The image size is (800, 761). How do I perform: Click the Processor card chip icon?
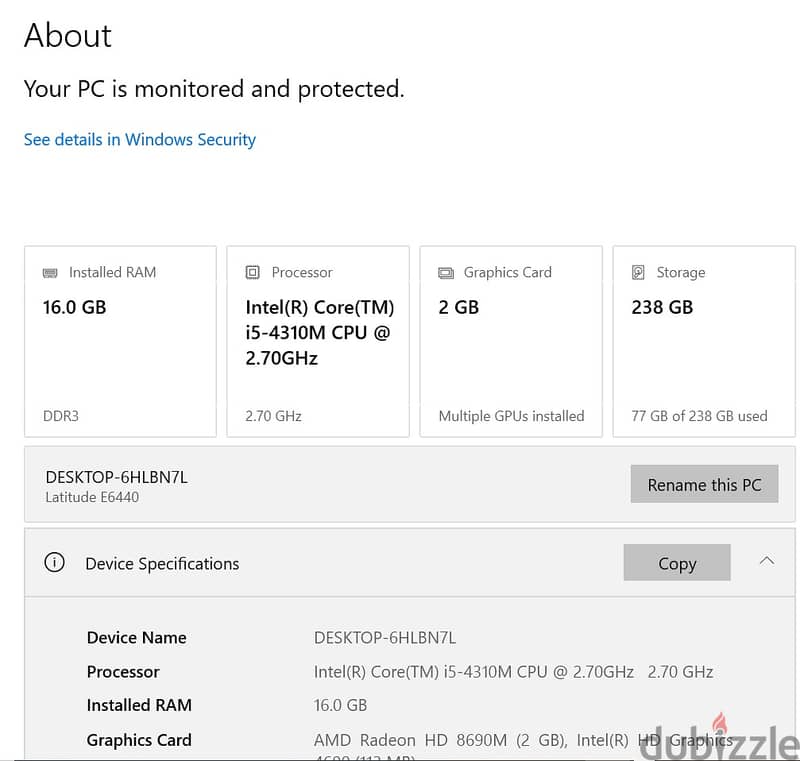click(x=253, y=272)
